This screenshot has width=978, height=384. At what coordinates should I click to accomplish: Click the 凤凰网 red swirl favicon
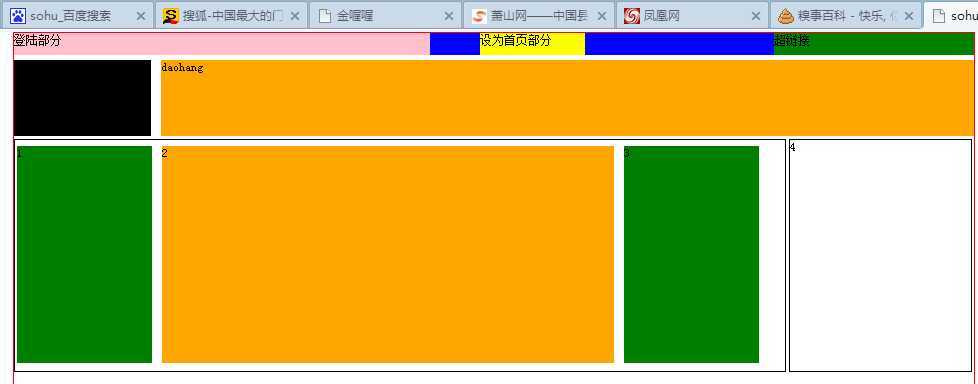tap(632, 16)
